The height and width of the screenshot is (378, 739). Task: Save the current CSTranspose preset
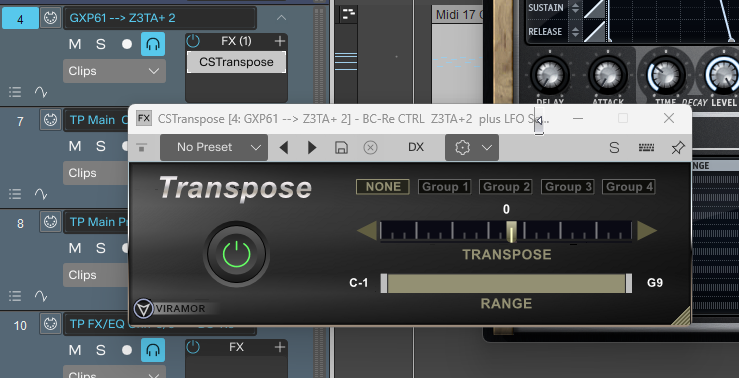point(341,148)
